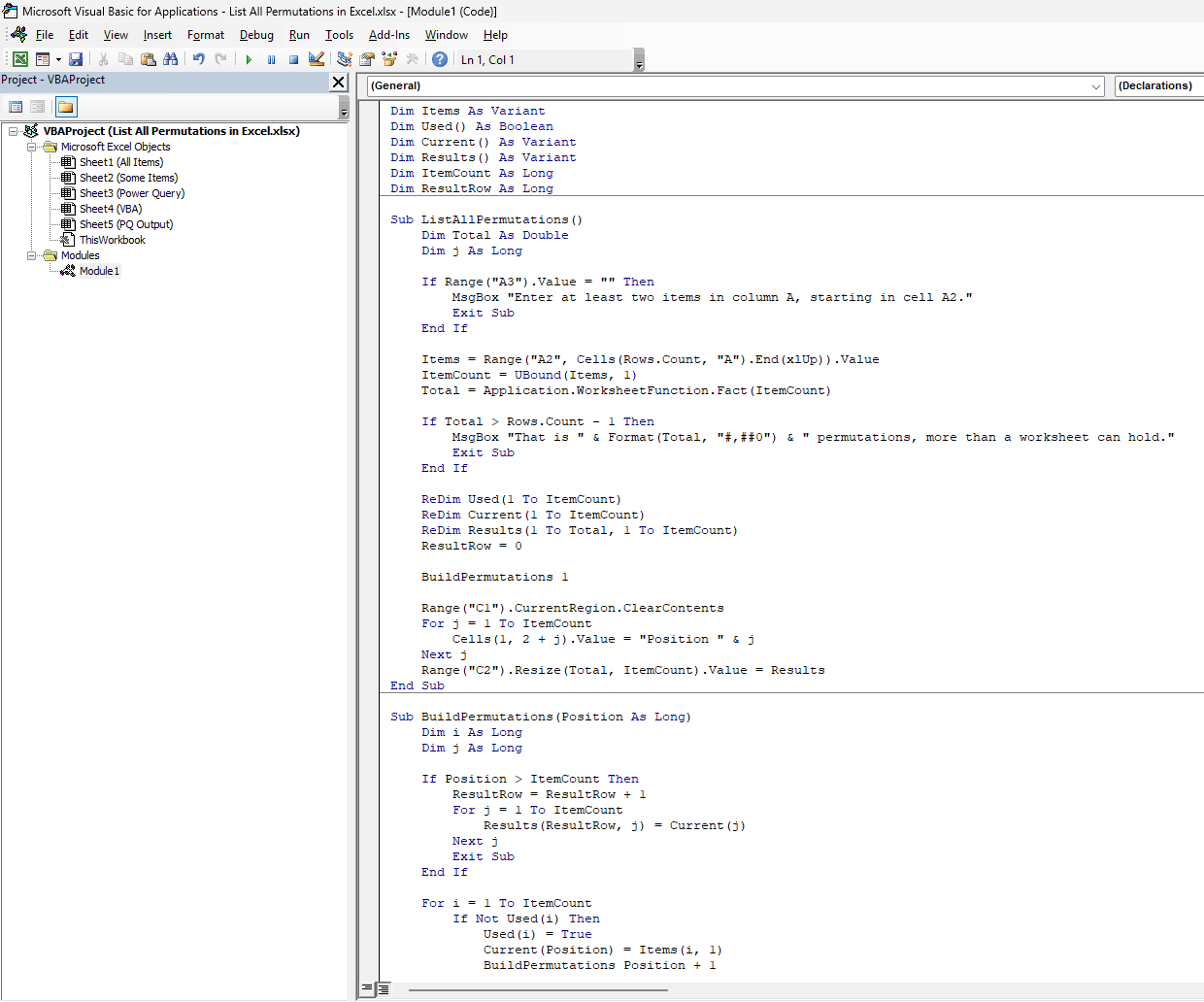The width and height of the screenshot is (1204, 1002).
Task: Click the 'ResultRow = 0' code line
Action: click(x=471, y=546)
